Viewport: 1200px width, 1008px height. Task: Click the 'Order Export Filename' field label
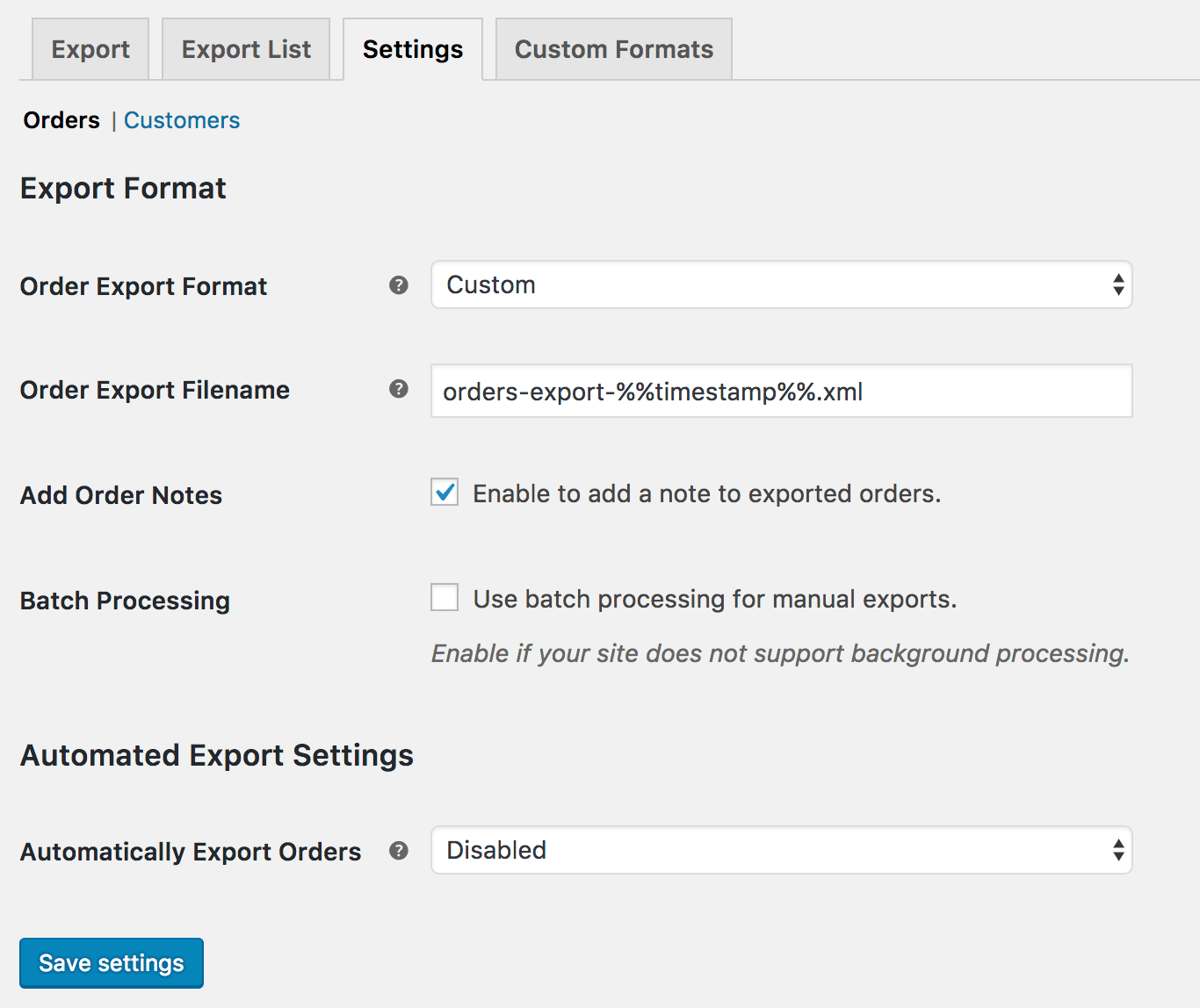tap(155, 390)
